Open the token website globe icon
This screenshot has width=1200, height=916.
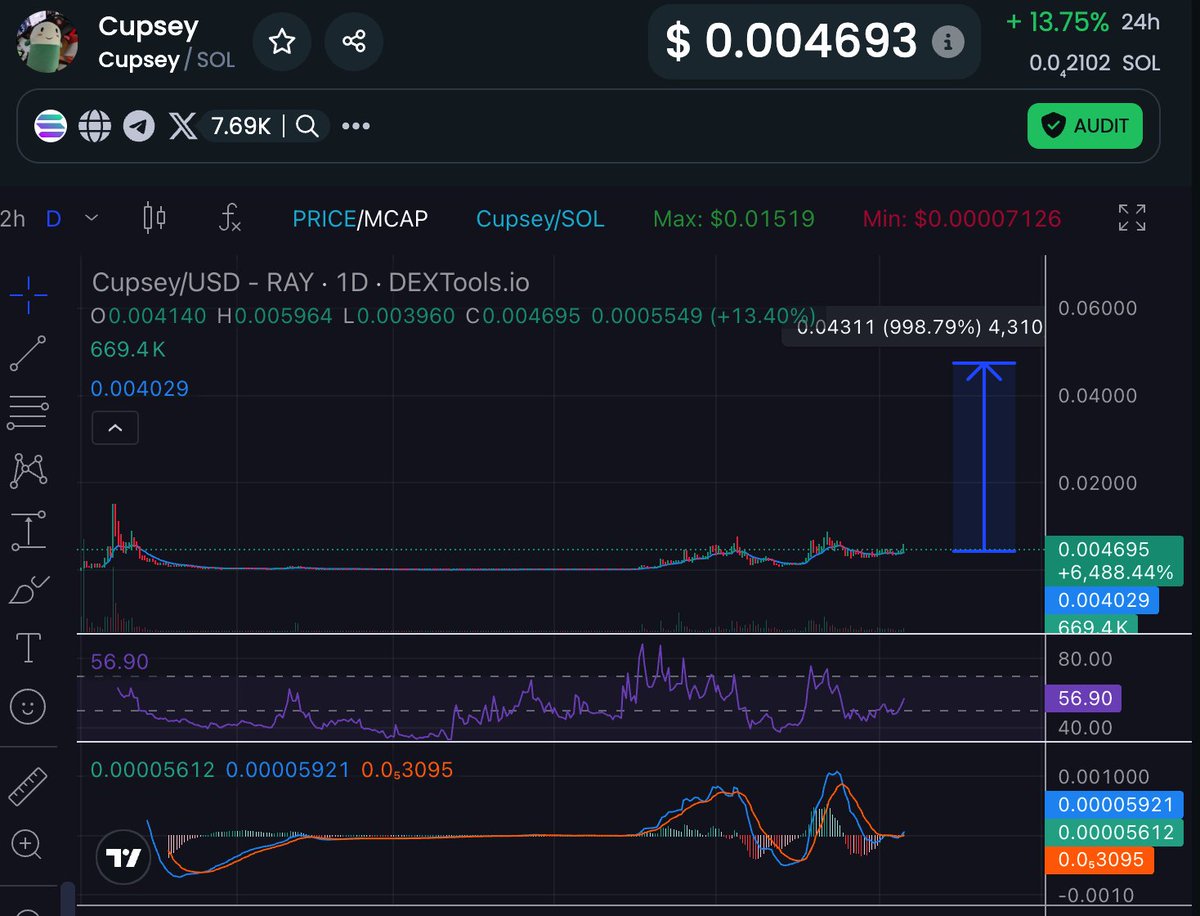point(95,126)
